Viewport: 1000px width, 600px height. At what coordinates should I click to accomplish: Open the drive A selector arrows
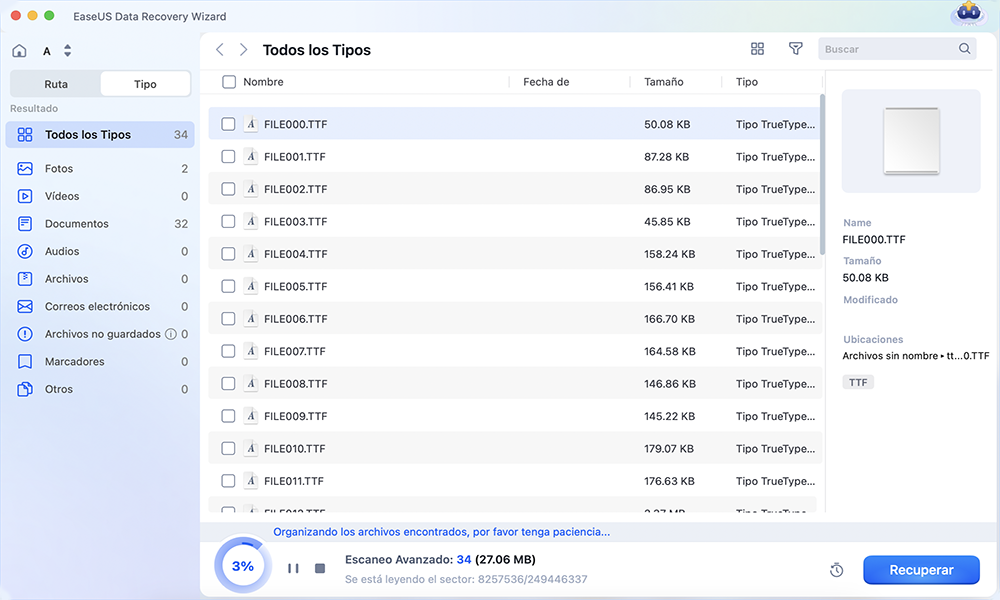68,51
